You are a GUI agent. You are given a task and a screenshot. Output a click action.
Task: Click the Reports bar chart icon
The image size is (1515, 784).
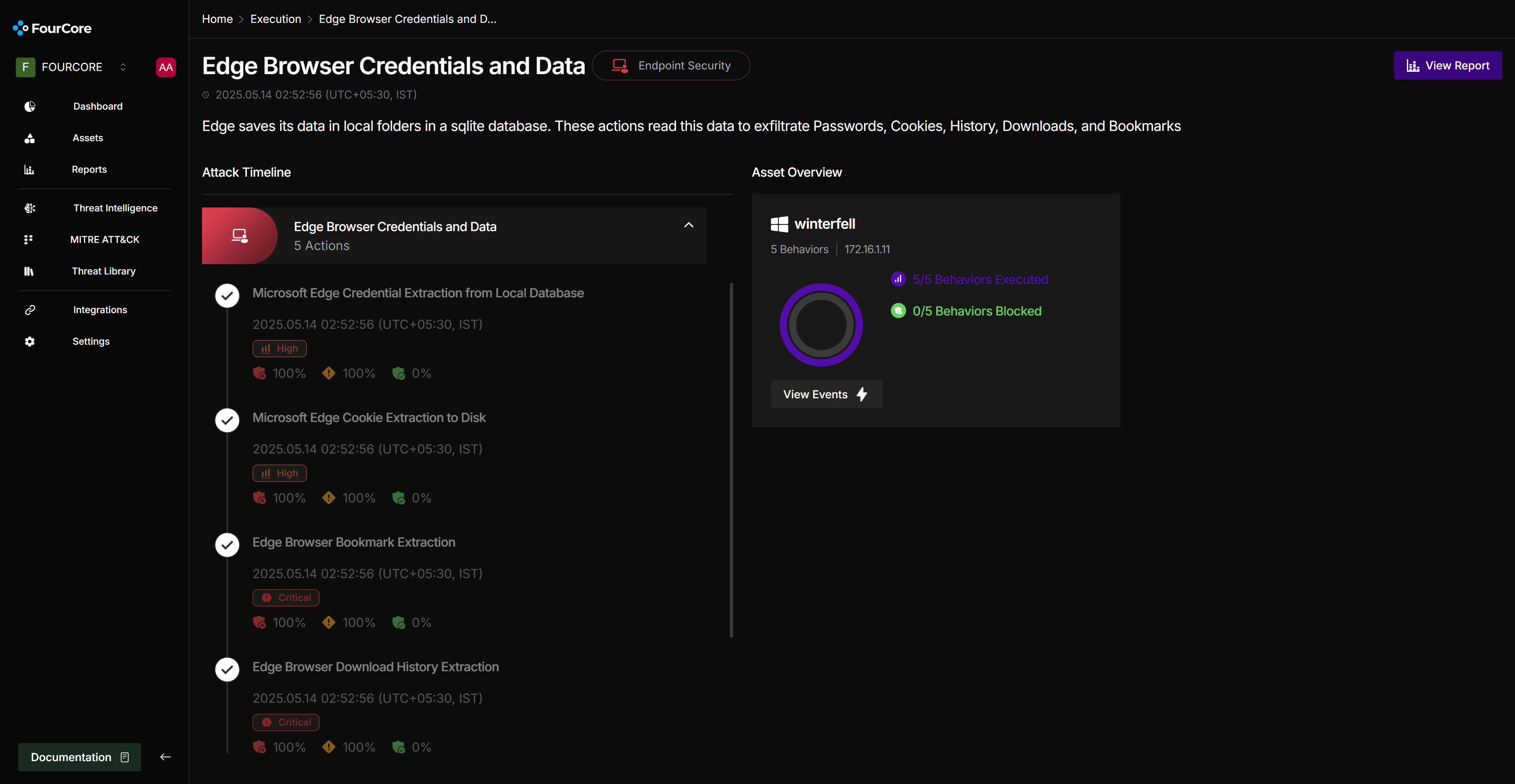tap(30, 169)
